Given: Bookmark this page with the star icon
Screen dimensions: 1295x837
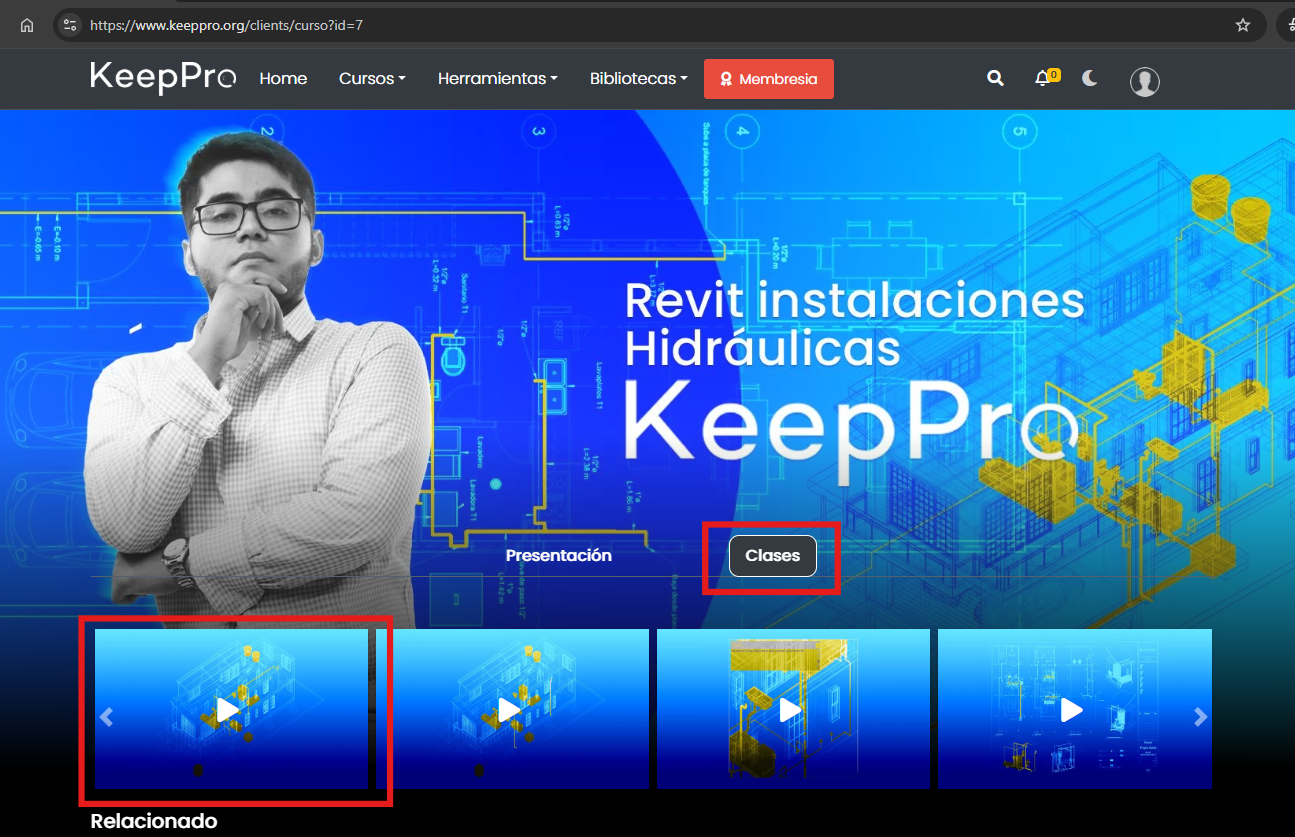Looking at the screenshot, I should (1243, 25).
